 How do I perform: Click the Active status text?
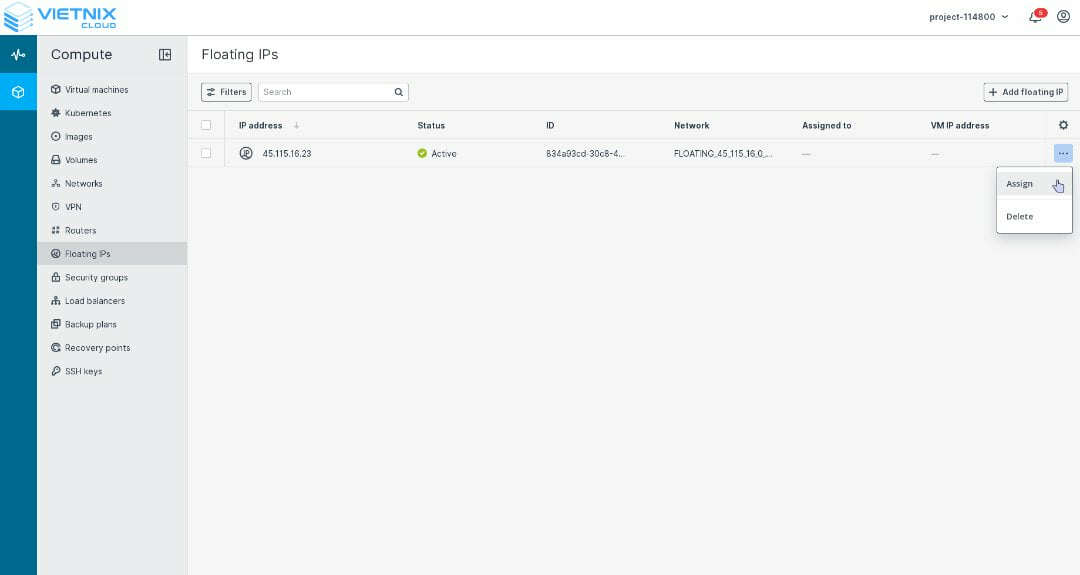444,154
